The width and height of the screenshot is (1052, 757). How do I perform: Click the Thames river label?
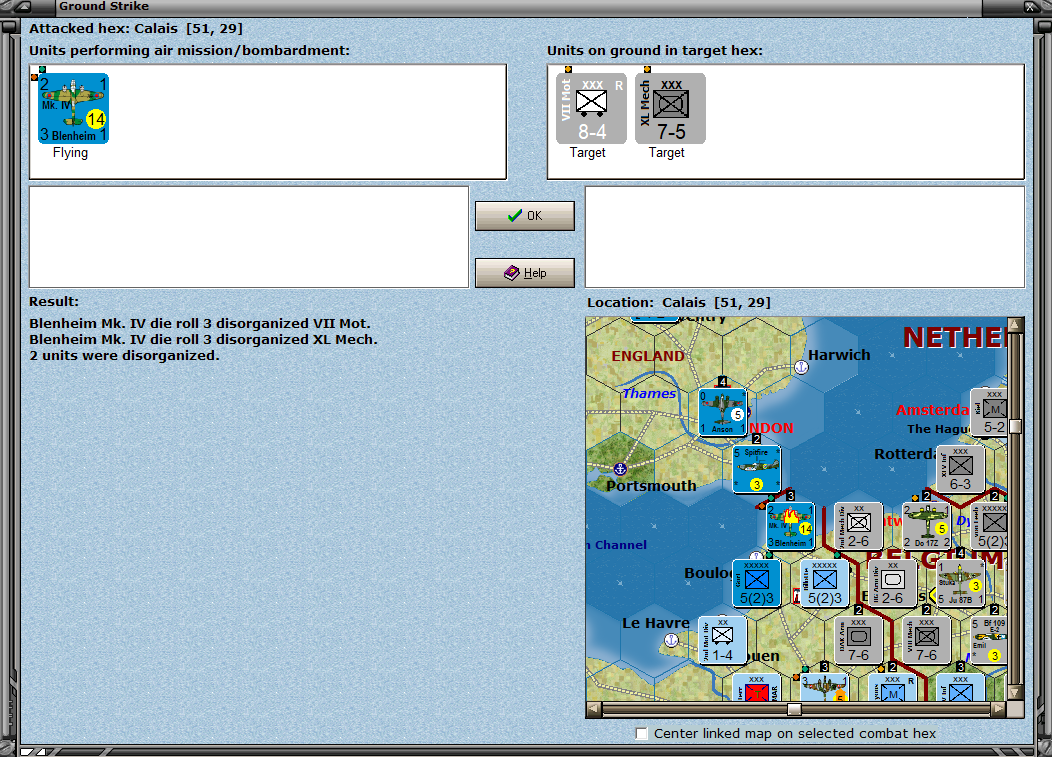point(649,393)
